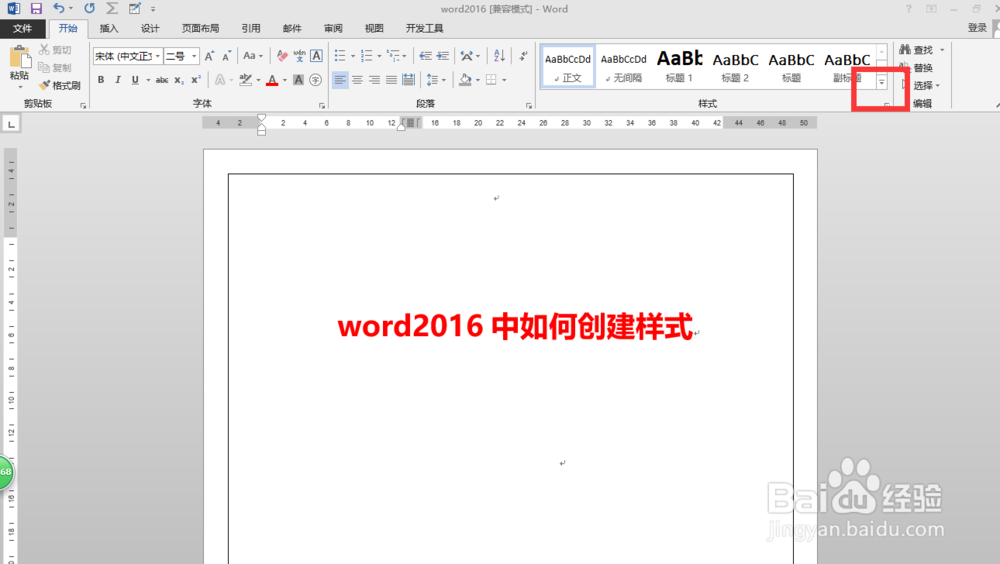Open the Paragraph dialog launcher
This screenshot has width=1000, height=564.
pos(529,105)
